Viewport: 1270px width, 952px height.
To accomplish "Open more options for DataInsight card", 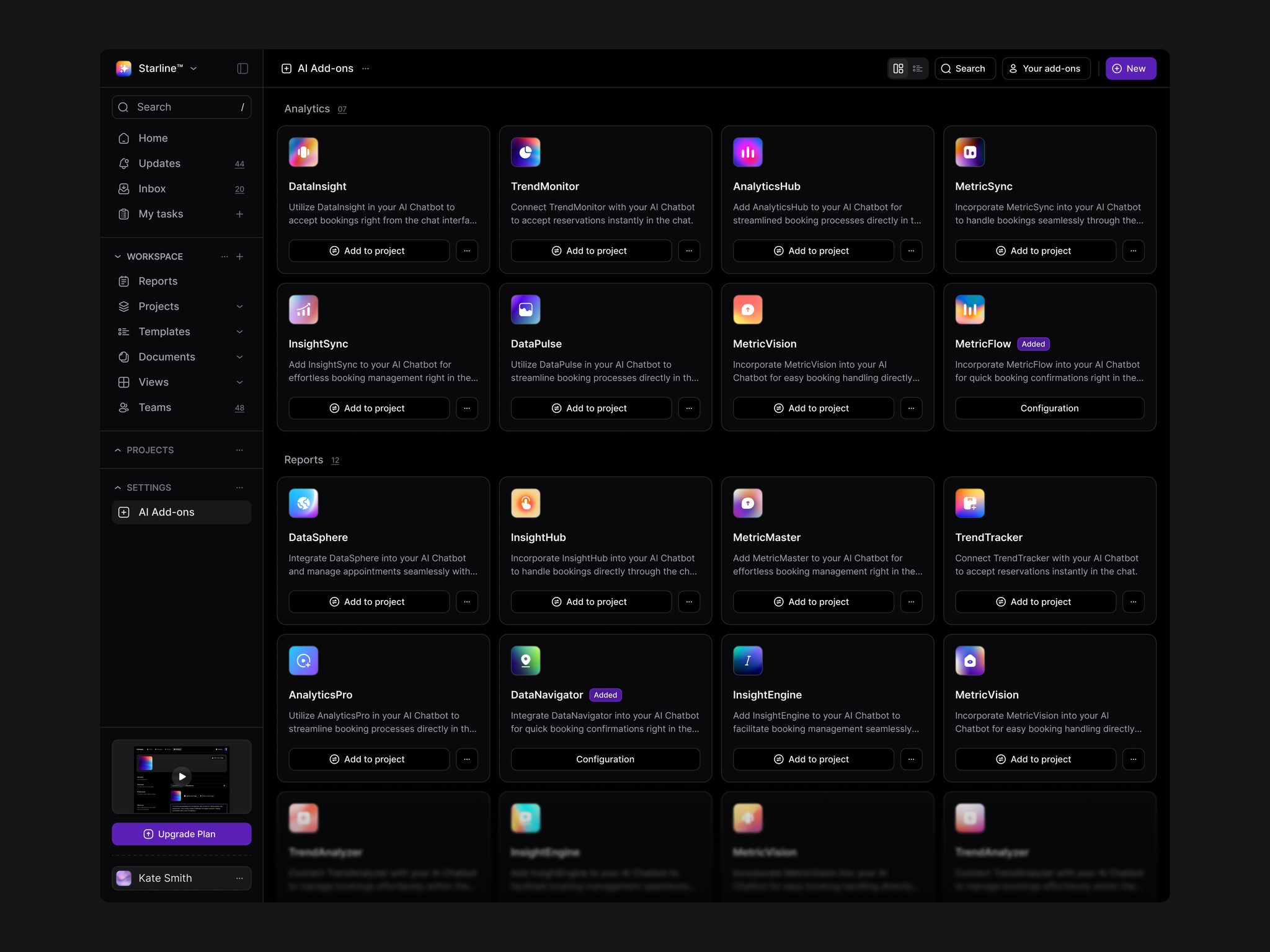I will tap(467, 250).
